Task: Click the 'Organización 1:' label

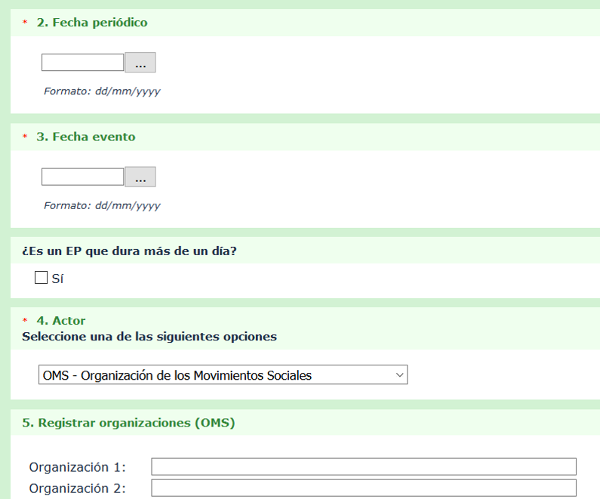Action: 77,467
